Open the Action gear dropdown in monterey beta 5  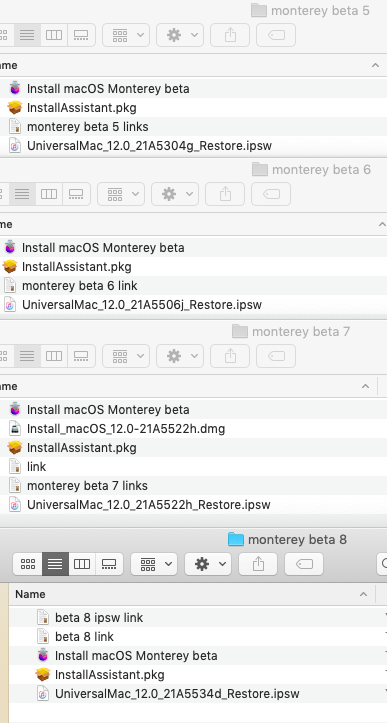coord(179,35)
